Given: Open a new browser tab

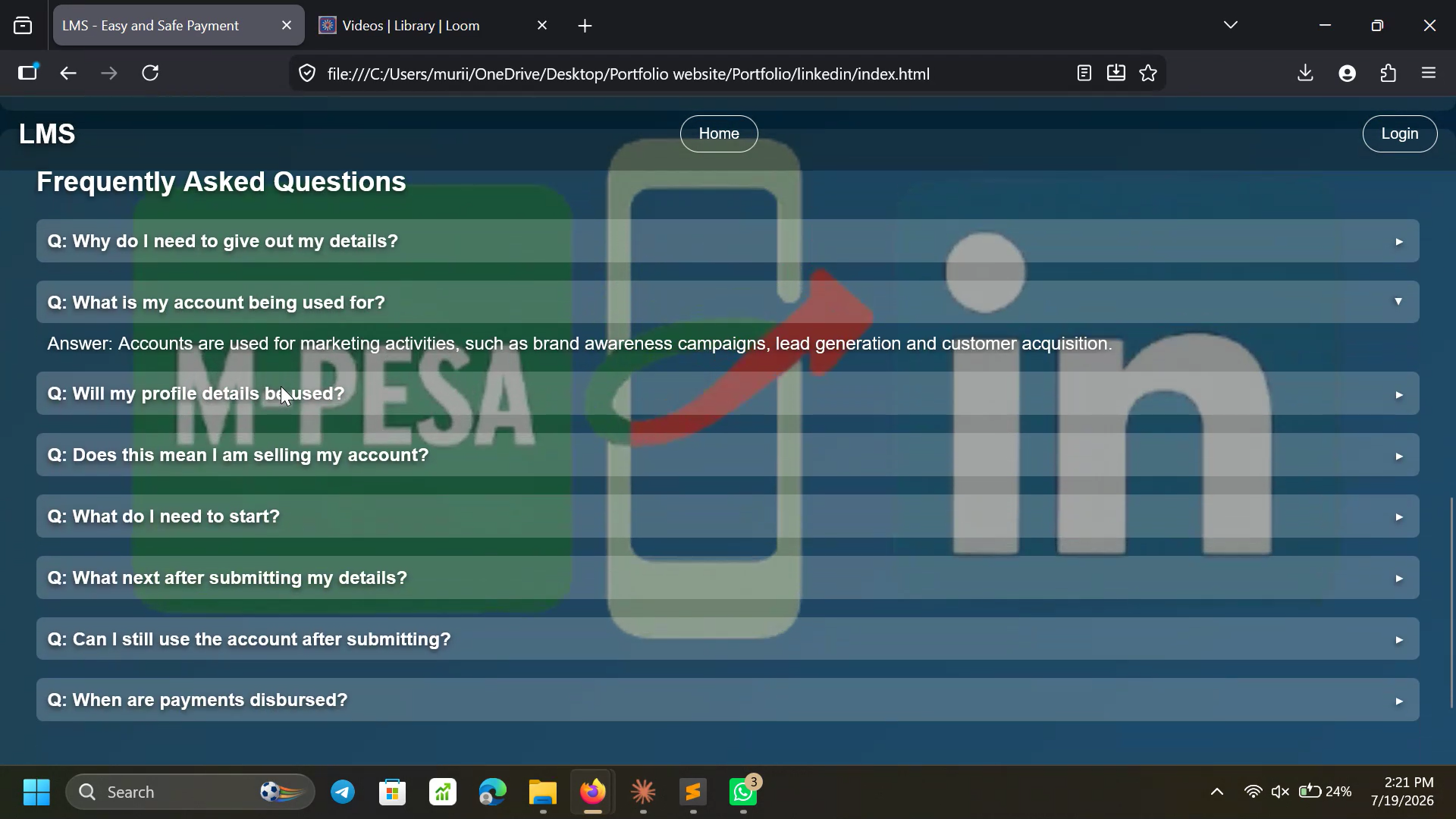Looking at the screenshot, I should 585,26.
